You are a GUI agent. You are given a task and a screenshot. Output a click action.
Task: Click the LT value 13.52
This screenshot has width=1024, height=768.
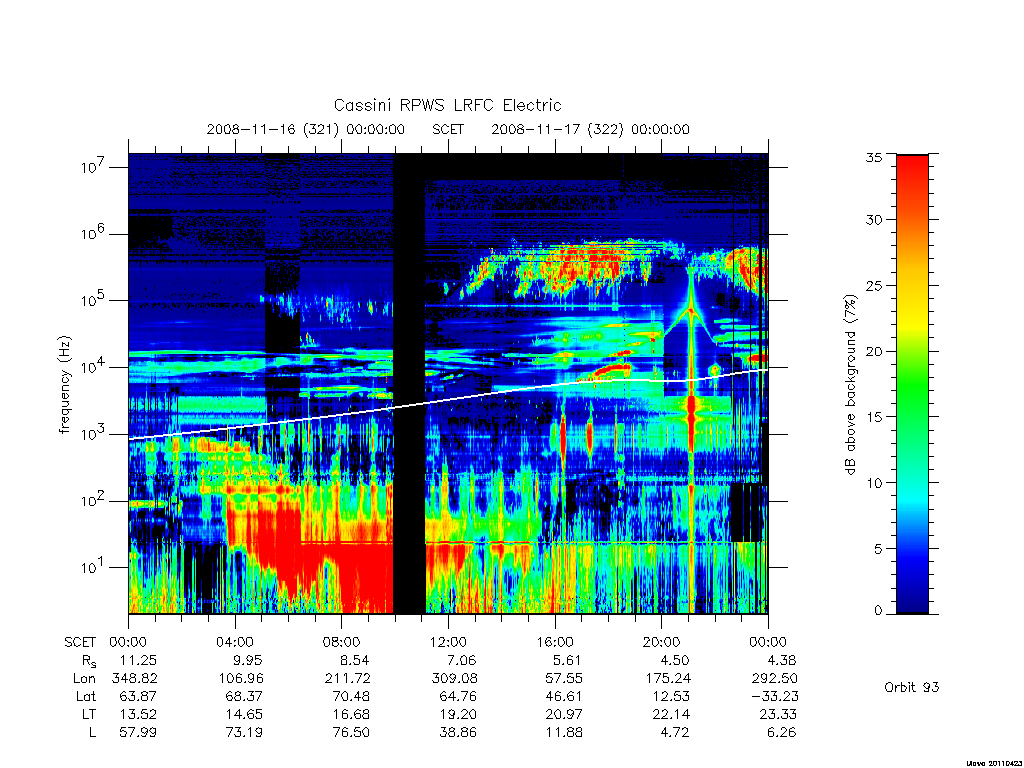pyautogui.click(x=138, y=714)
